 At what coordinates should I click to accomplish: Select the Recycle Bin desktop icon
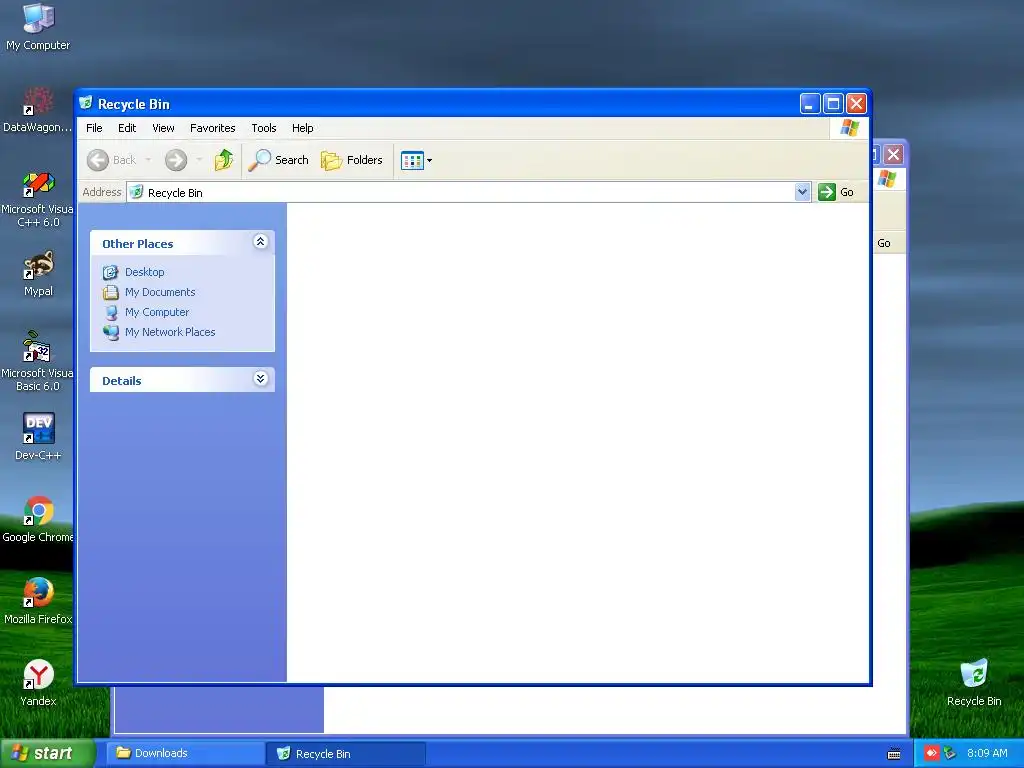[x=974, y=683]
